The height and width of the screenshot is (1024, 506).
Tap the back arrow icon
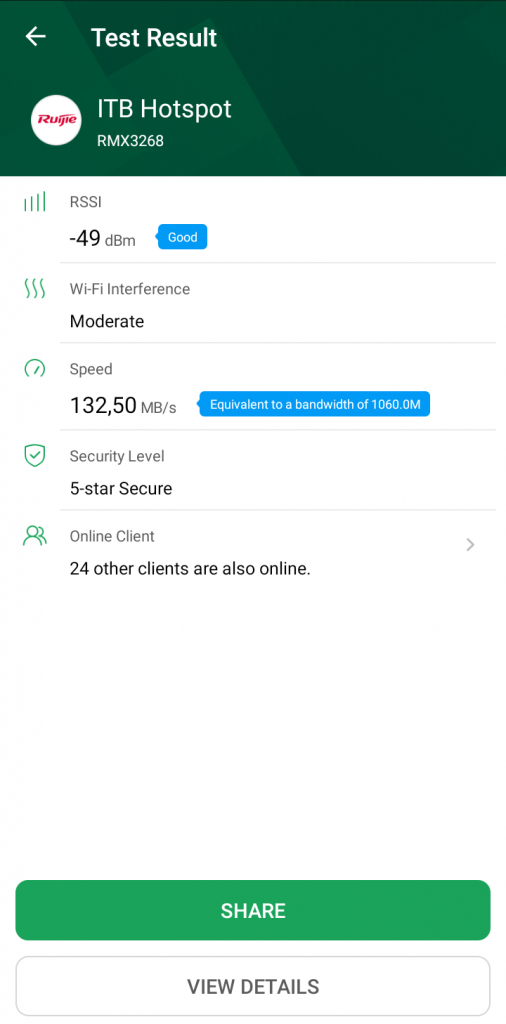(x=35, y=37)
